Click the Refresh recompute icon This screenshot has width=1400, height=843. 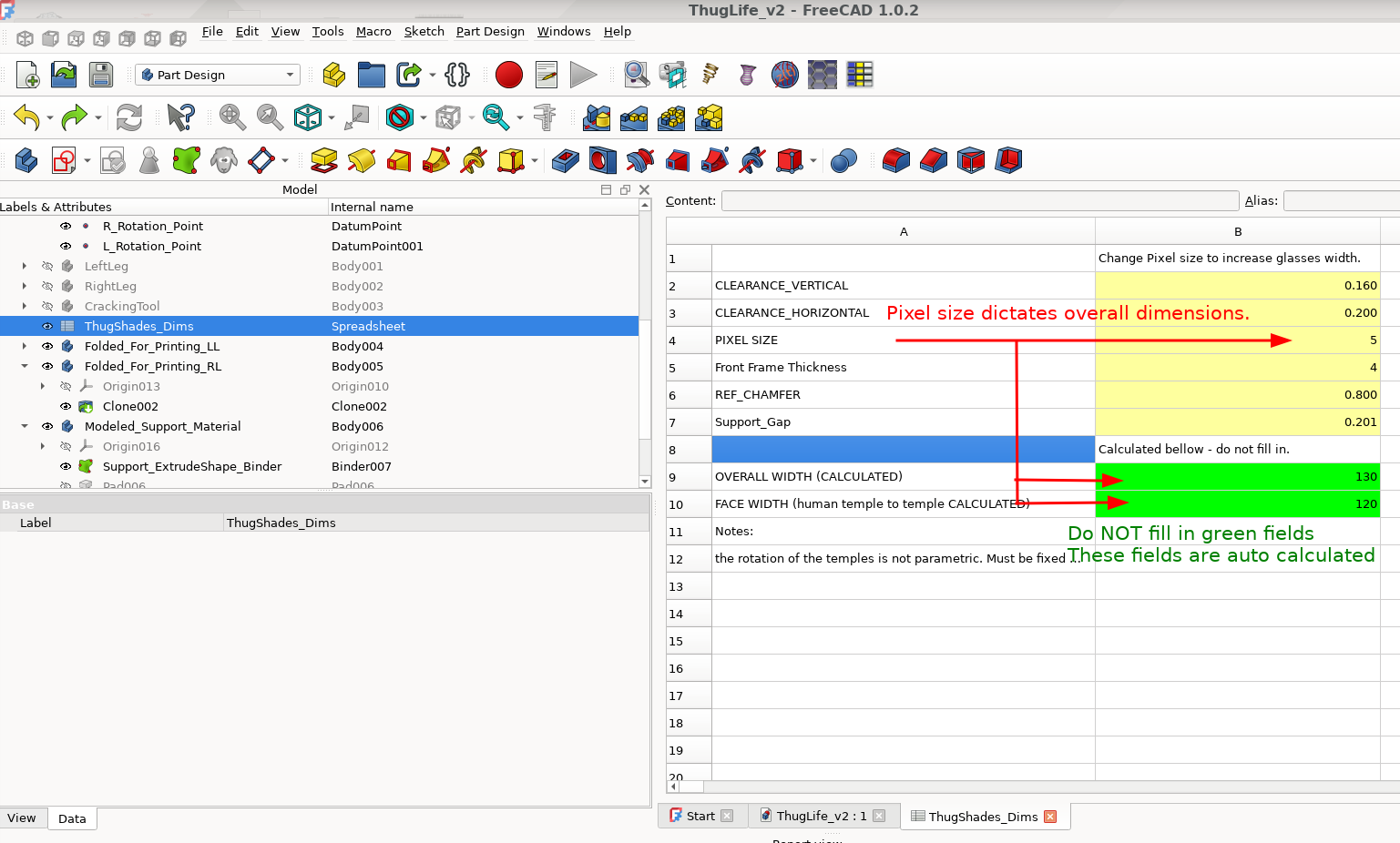pyautogui.click(x=129, y=117)
